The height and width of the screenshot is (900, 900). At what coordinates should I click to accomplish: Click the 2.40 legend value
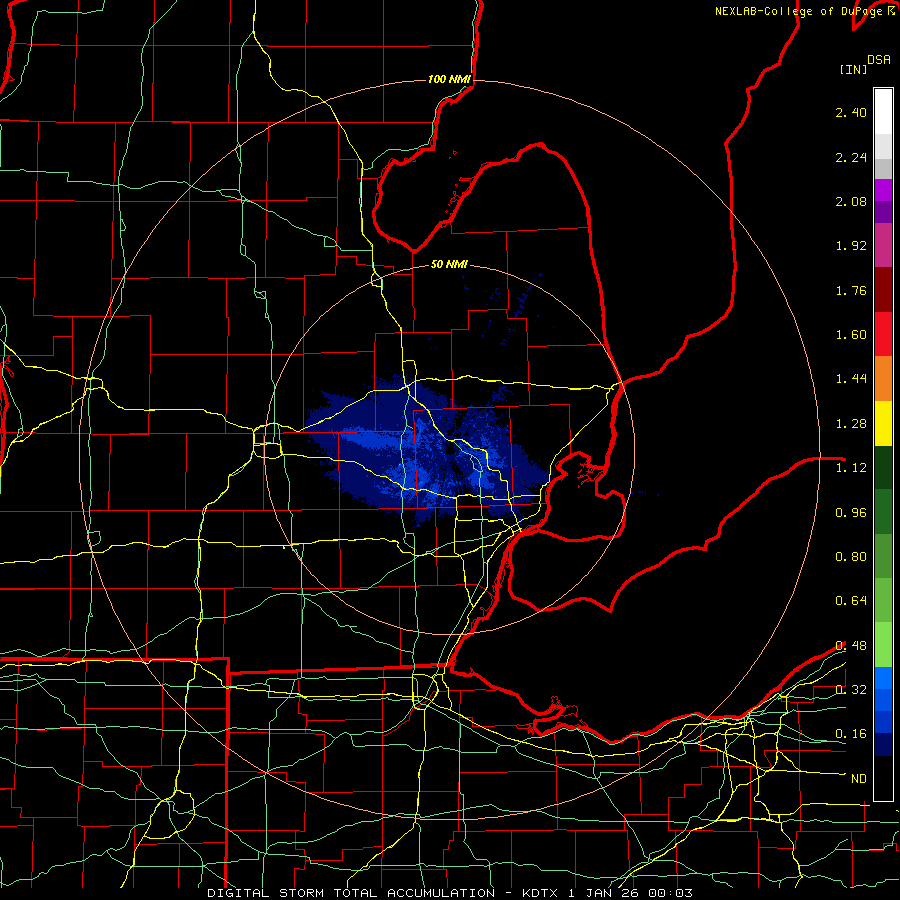[x=851, y=112]
